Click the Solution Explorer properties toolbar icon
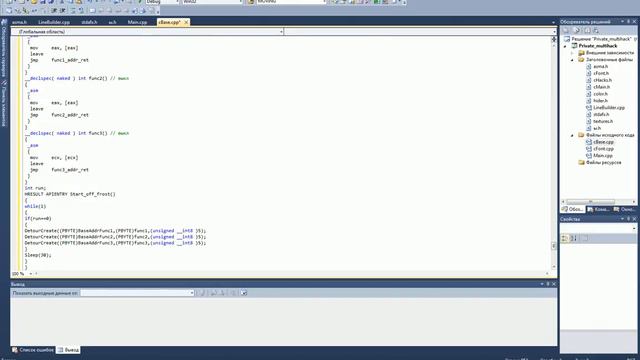The height and width of the screenshot is (360, 640). tap(566, 31)
